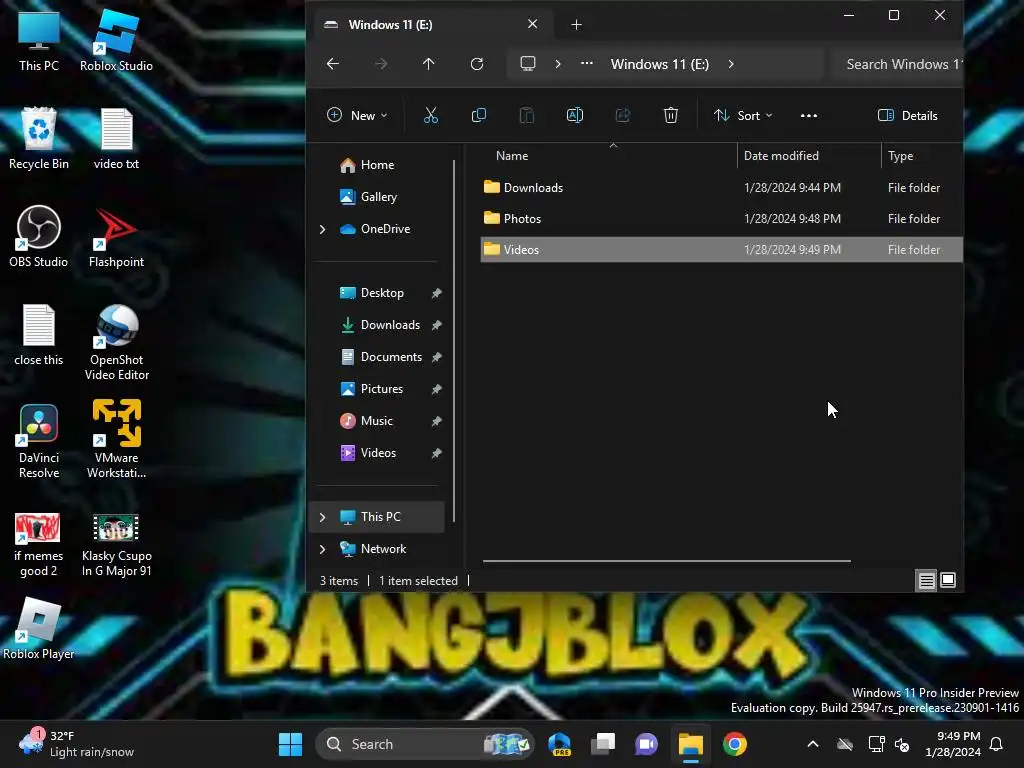Sort by the Type column header

(x=901, y=156)
